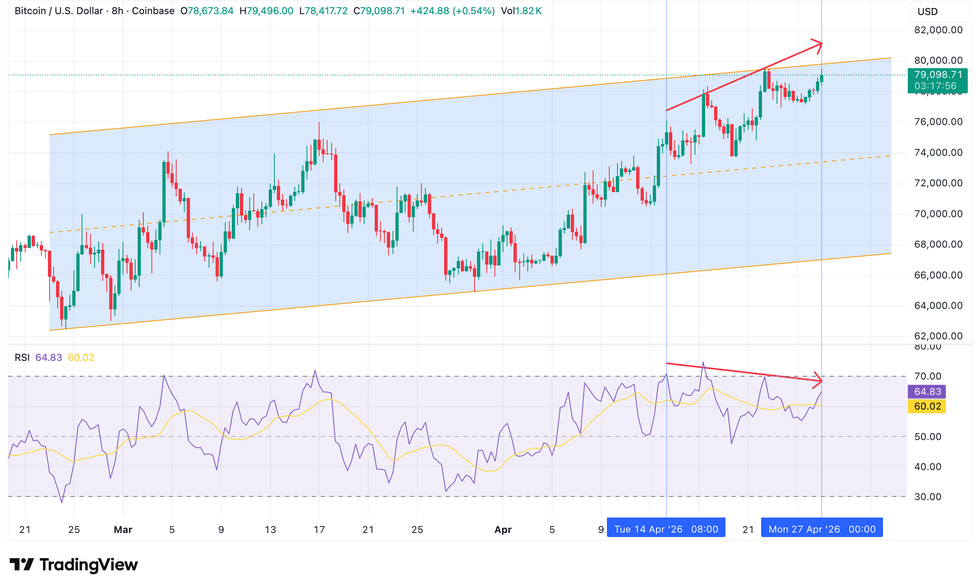Click the red arrowhead on the RSI trendline
Image resolution: width=980 pixels, height=588 pixels.
[x=817, y=380]
